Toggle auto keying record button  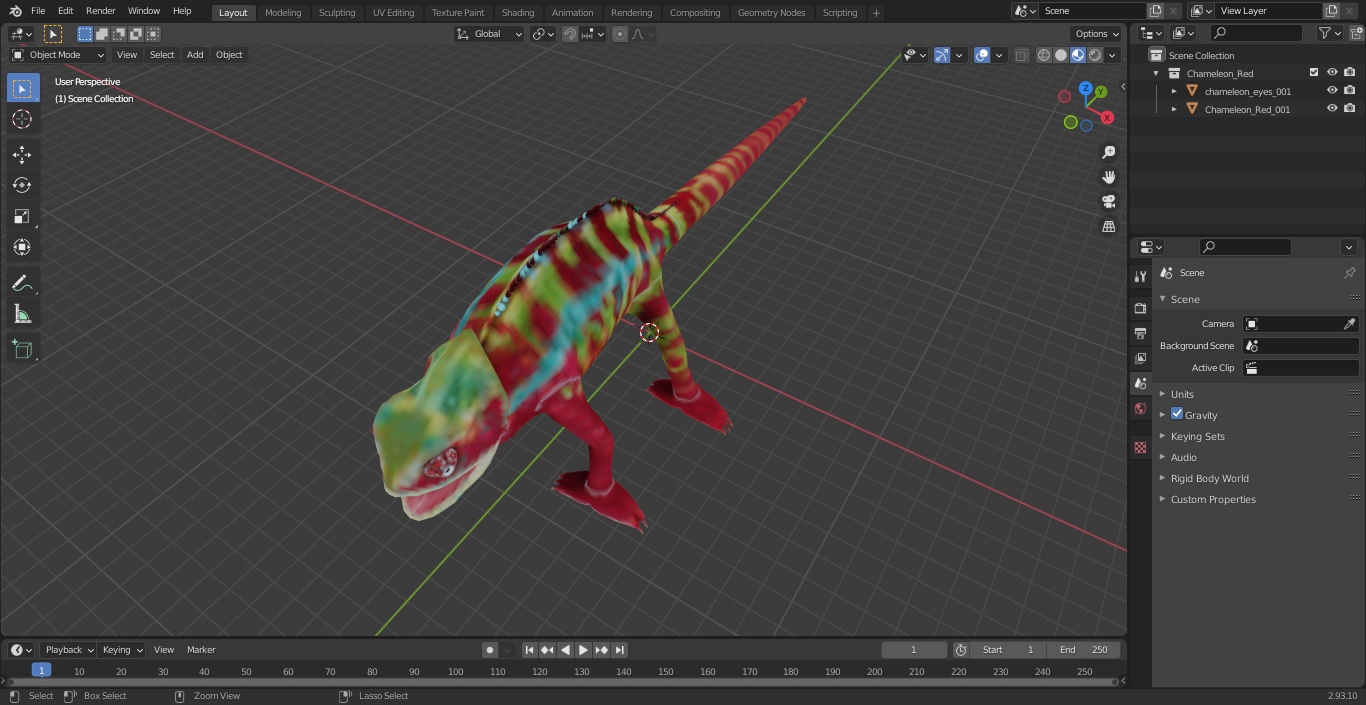click(x=490, y=650)
